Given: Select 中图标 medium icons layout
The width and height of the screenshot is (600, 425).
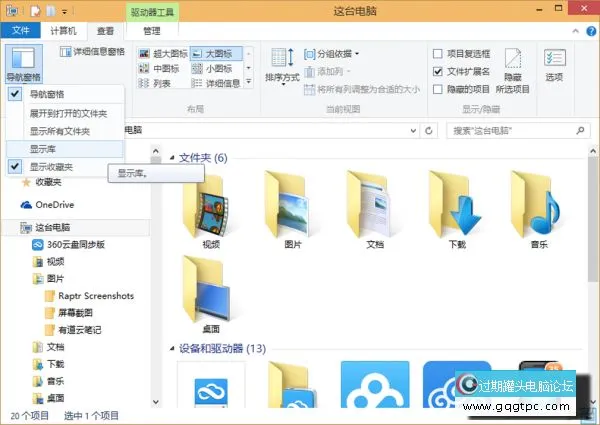Looking at the screenshot, I should point(159,68).
